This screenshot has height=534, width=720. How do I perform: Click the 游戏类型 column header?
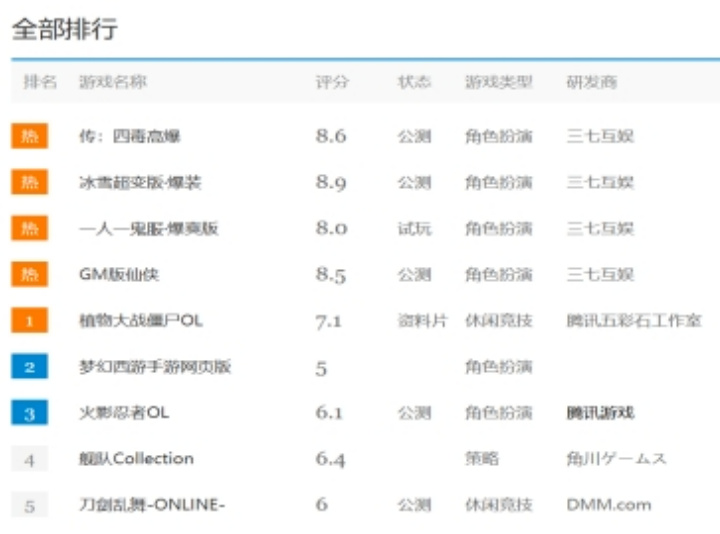pyautogui.click(x=498, y=82)
